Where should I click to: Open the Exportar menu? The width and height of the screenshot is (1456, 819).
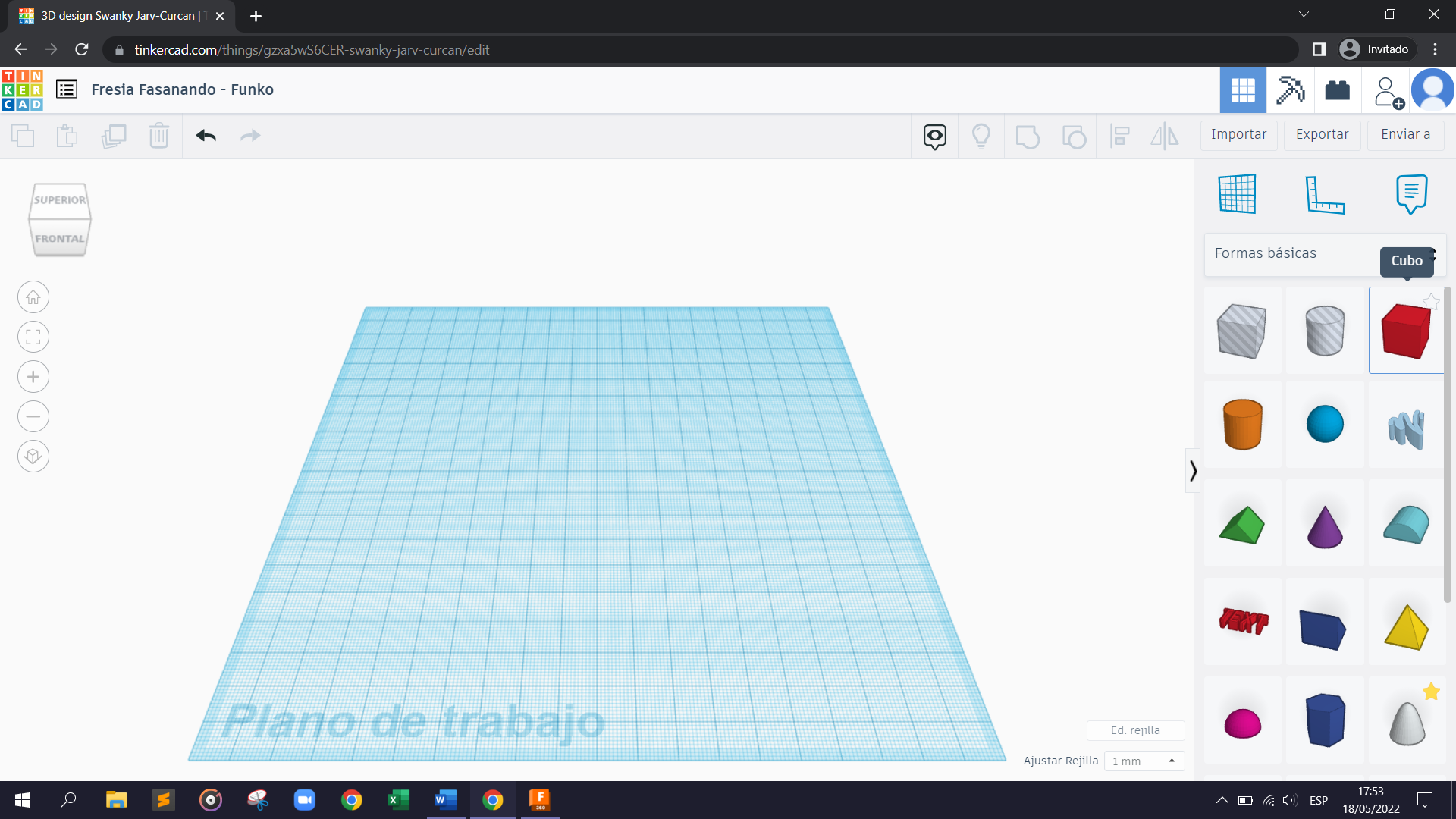(1322, 135)
